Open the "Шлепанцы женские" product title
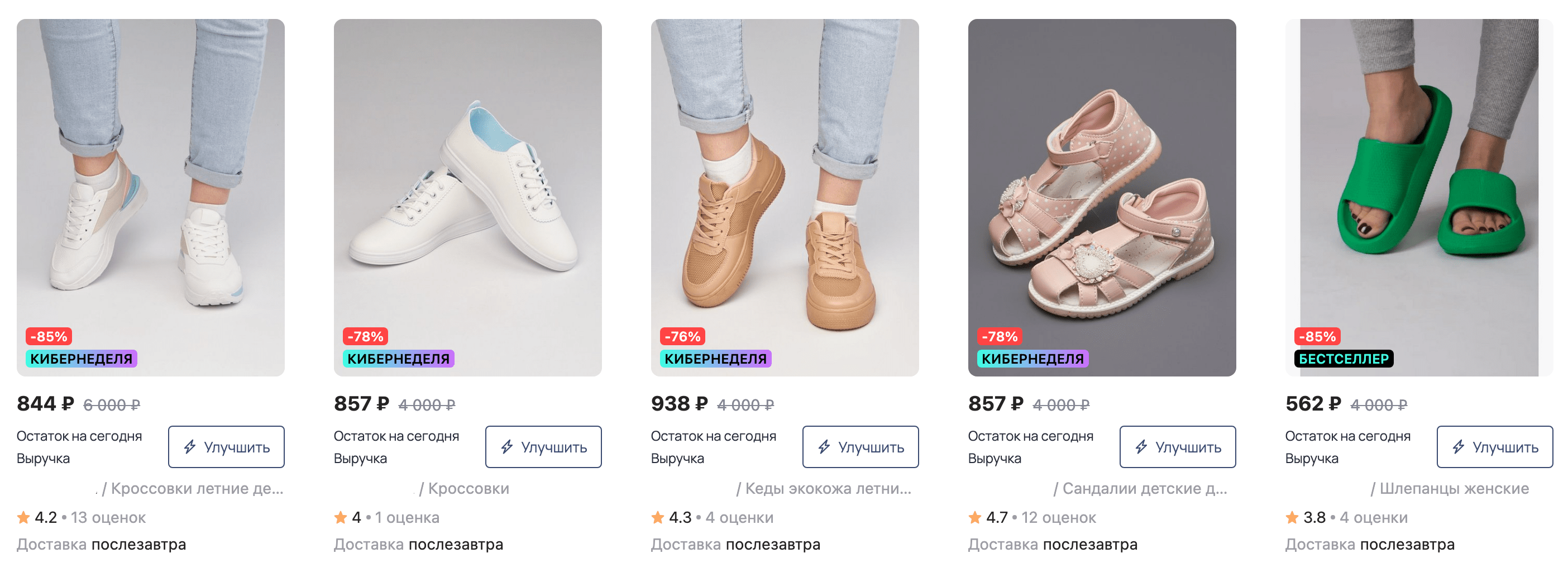Screen dimensions: 1568x572 coord(1454,489)
